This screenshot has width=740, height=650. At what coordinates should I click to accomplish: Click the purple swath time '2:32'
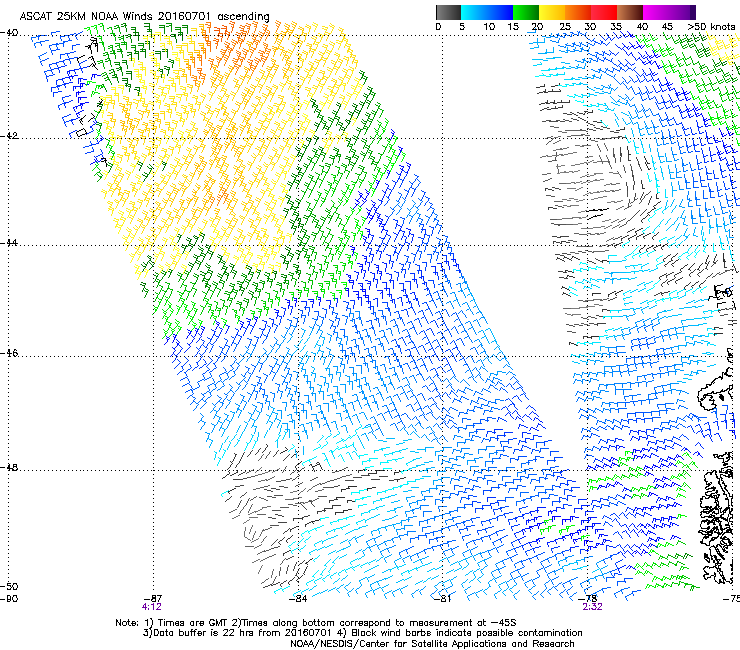pyautogui.click(x=592, y=607)
